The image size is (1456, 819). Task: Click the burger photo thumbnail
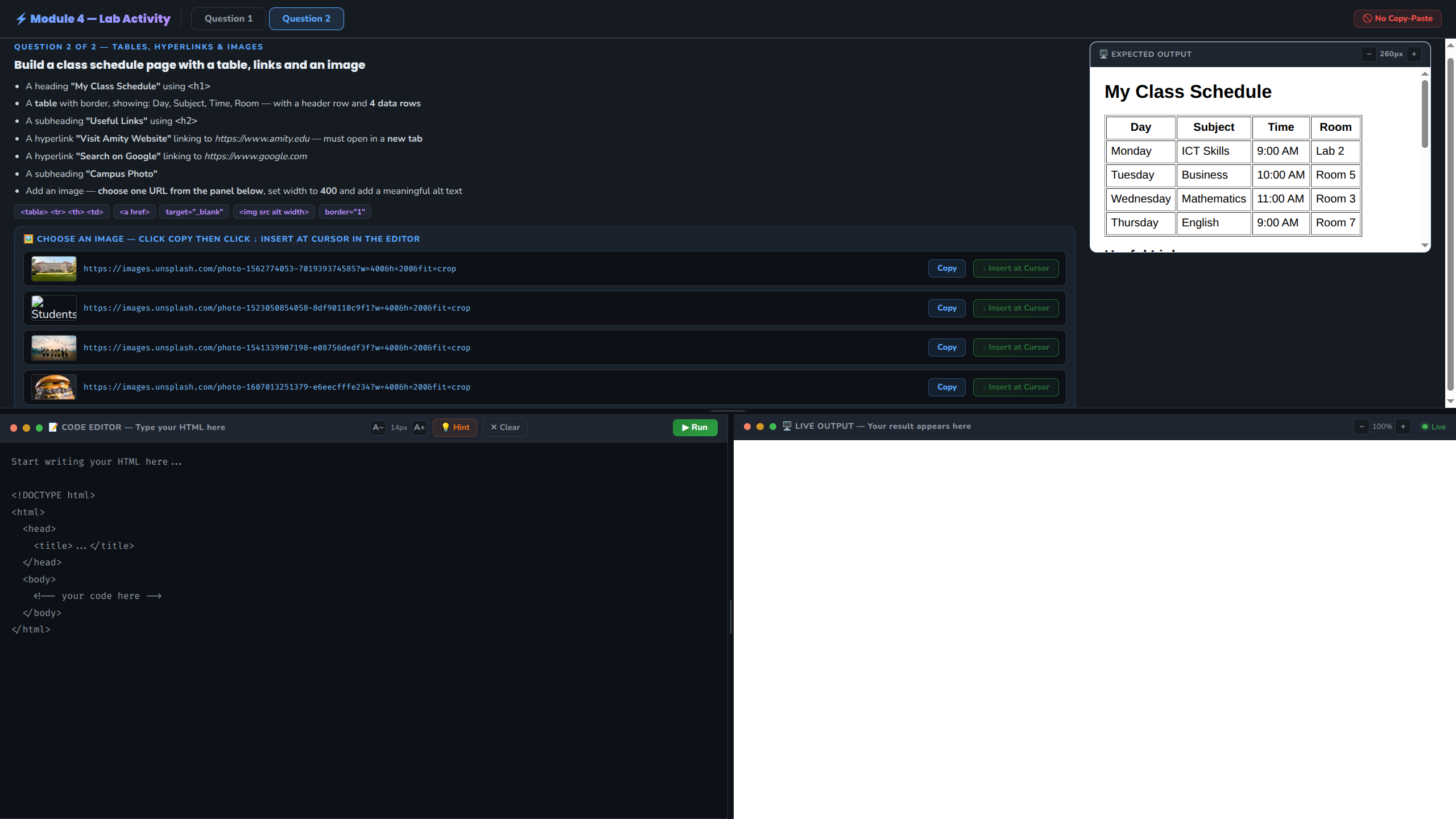pos(53,387)
